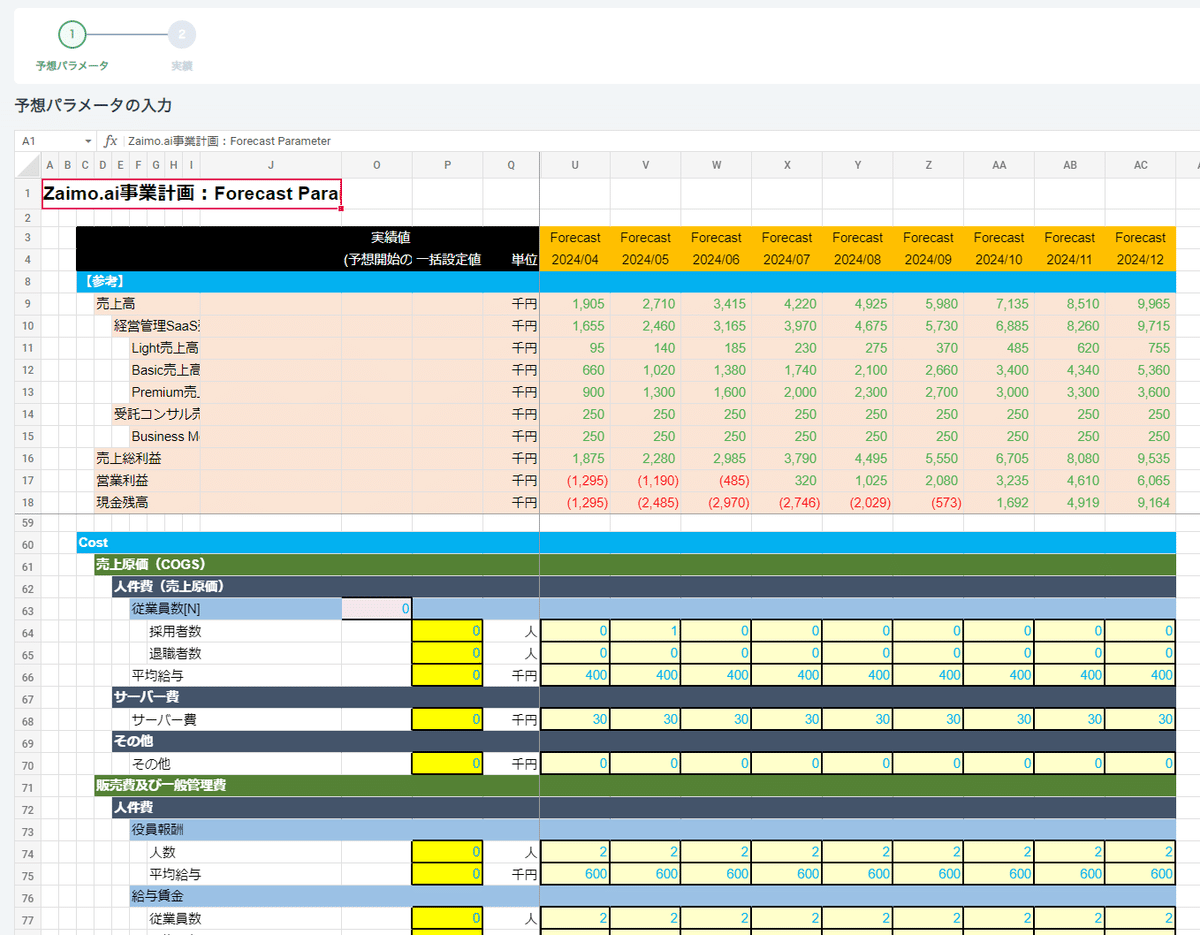Click title cell Zaimo.ai事業計画：Forecast Para

tap(191, 193)
